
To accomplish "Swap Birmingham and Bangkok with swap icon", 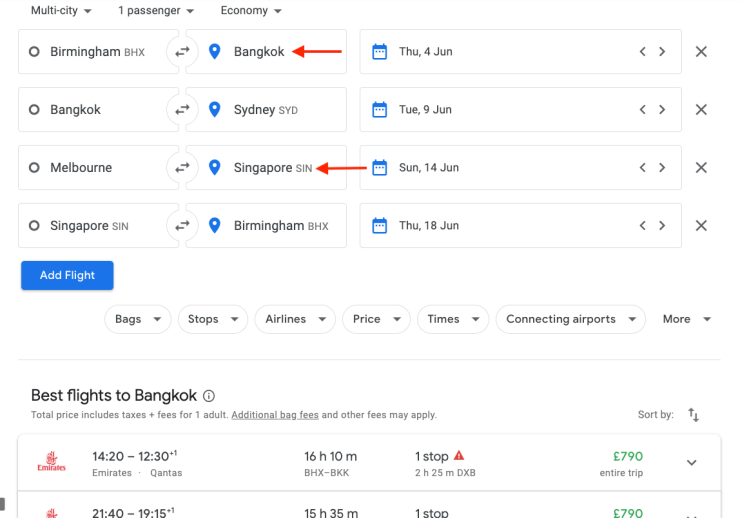I will click(x=182, y=52).
